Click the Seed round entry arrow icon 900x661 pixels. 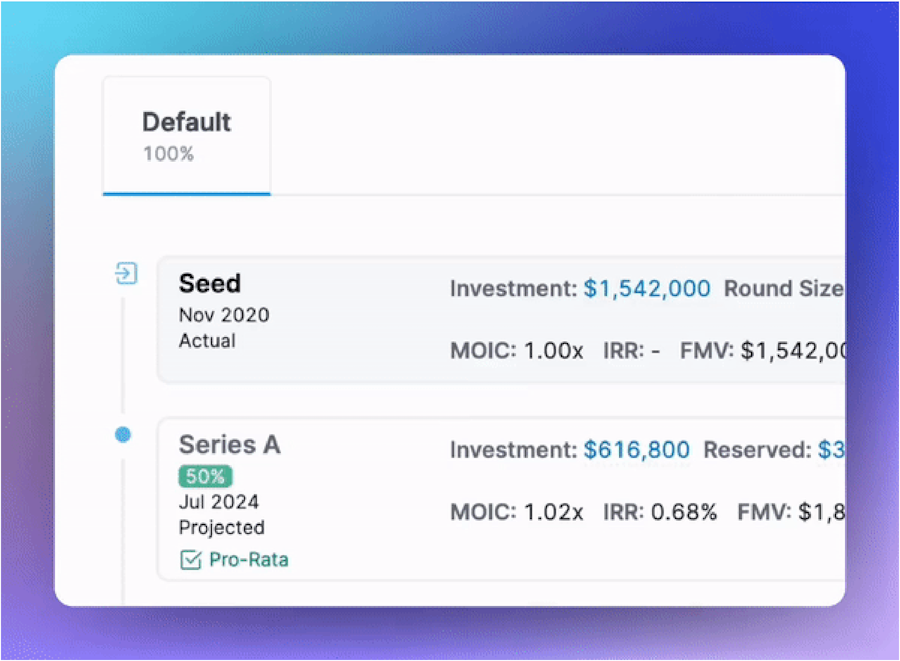[x=126, y=273]
